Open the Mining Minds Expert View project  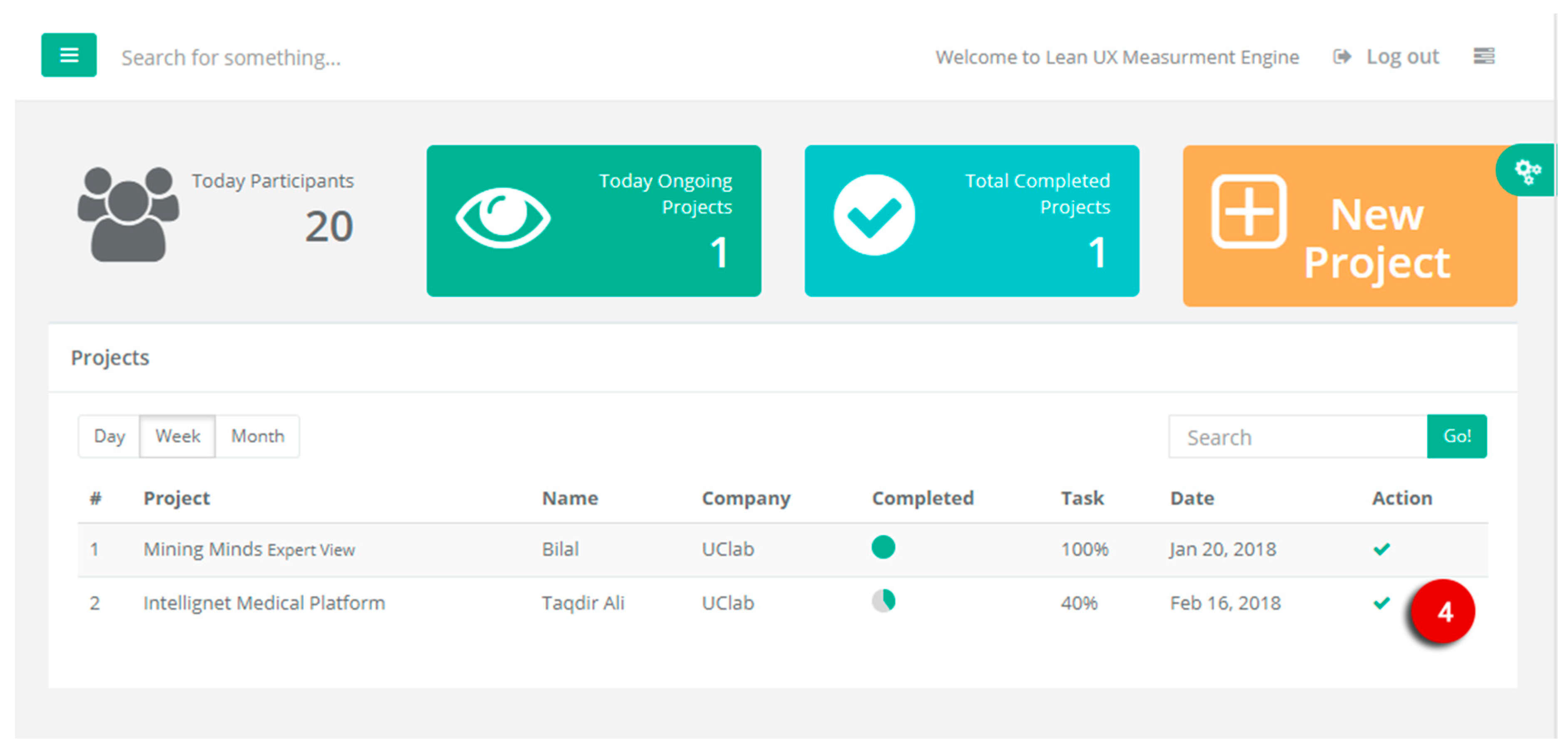coord(249,549)
